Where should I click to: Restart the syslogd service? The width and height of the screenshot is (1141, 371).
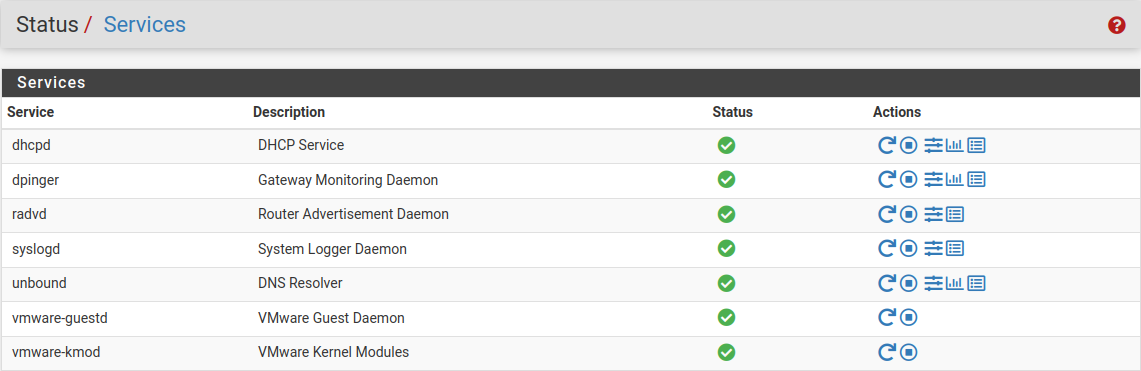(886, 249)
